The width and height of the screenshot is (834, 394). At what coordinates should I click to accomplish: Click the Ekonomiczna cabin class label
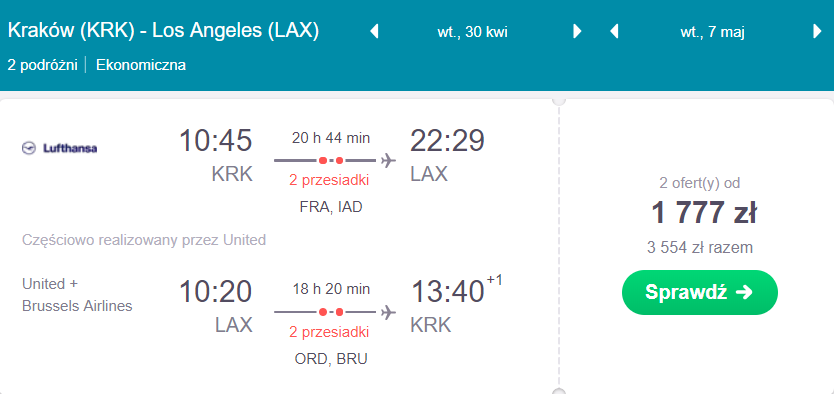click(x=141, y=65)
